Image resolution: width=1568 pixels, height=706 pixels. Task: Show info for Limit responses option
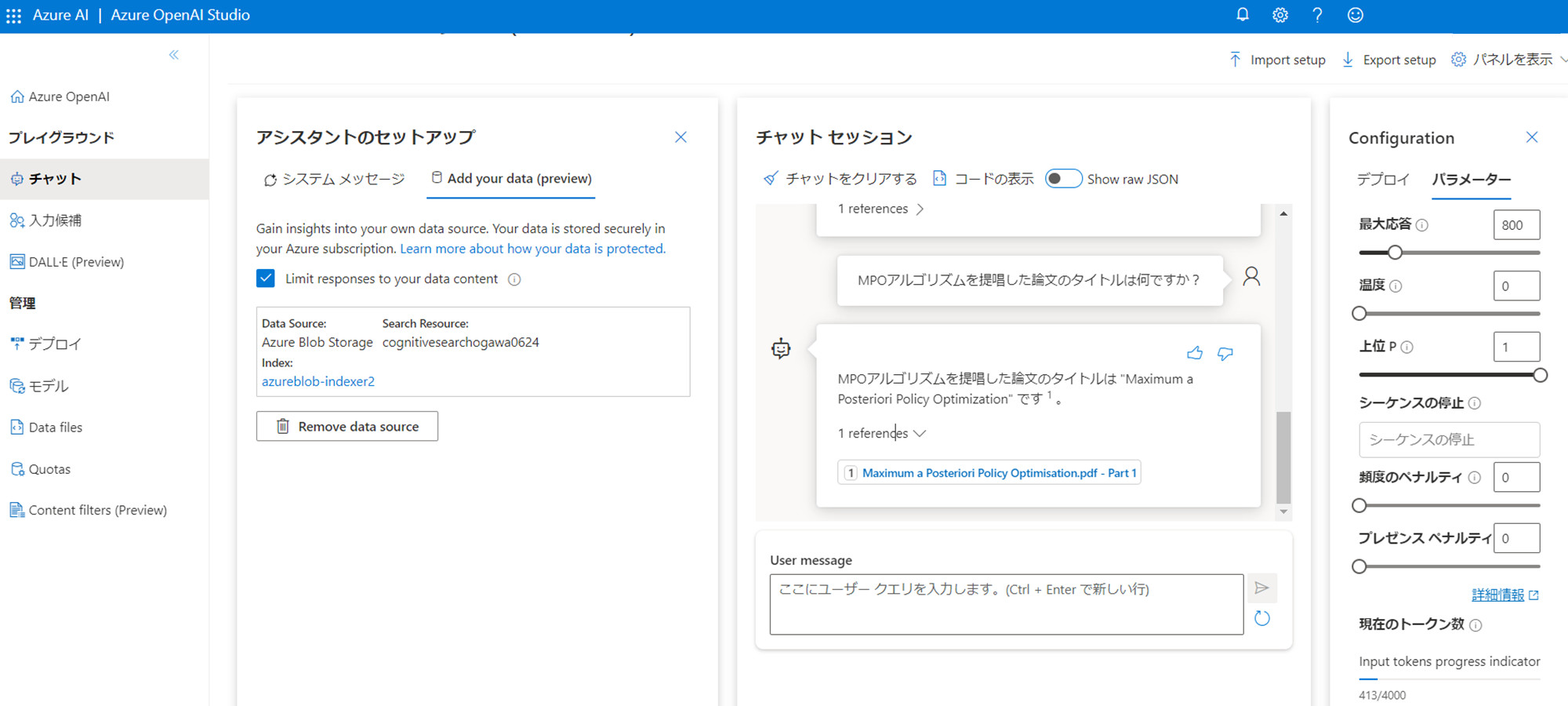coord(514,279)
